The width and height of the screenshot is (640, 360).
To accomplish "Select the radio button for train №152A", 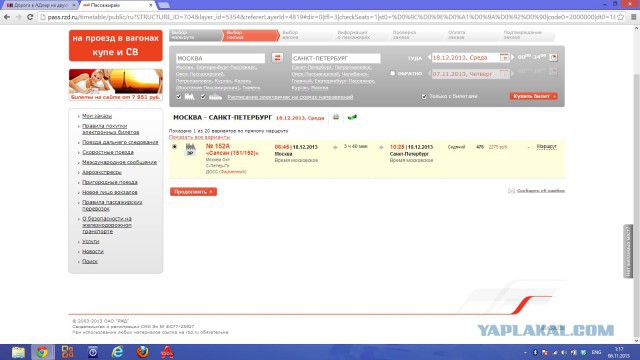I will click(x=175, y=147).
